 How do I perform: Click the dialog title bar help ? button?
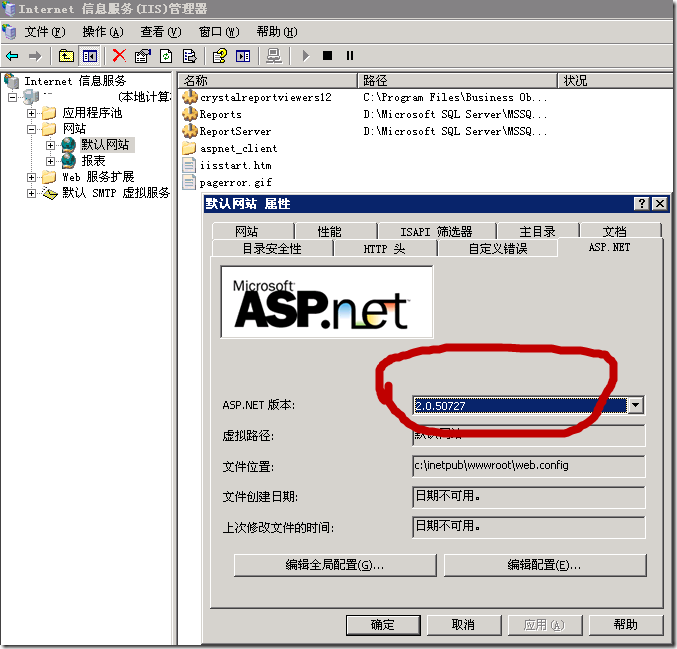point(642,203)
